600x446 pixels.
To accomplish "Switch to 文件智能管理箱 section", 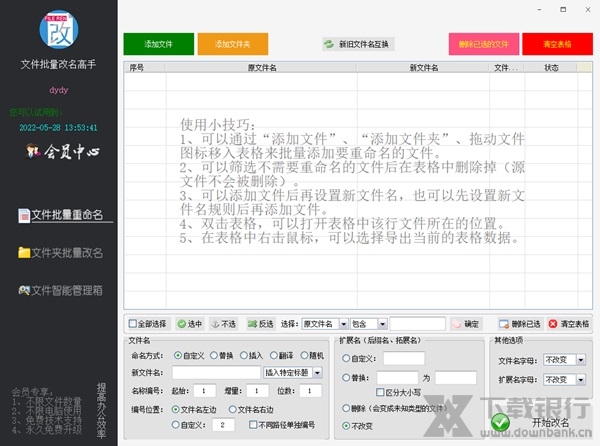I will point(61,290).
